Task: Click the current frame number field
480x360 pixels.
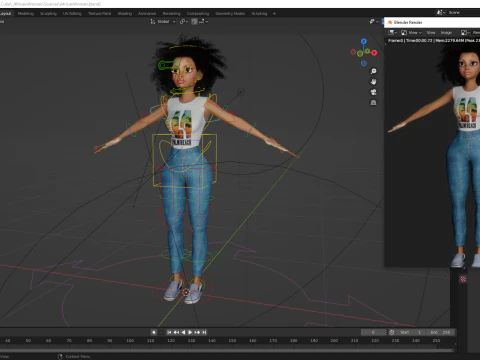Action: (373, 332)
